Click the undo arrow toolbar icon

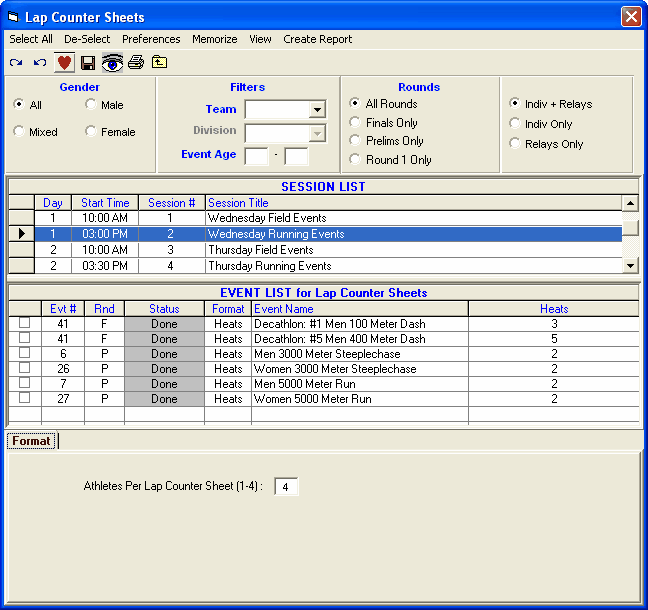tap(40, 63)
